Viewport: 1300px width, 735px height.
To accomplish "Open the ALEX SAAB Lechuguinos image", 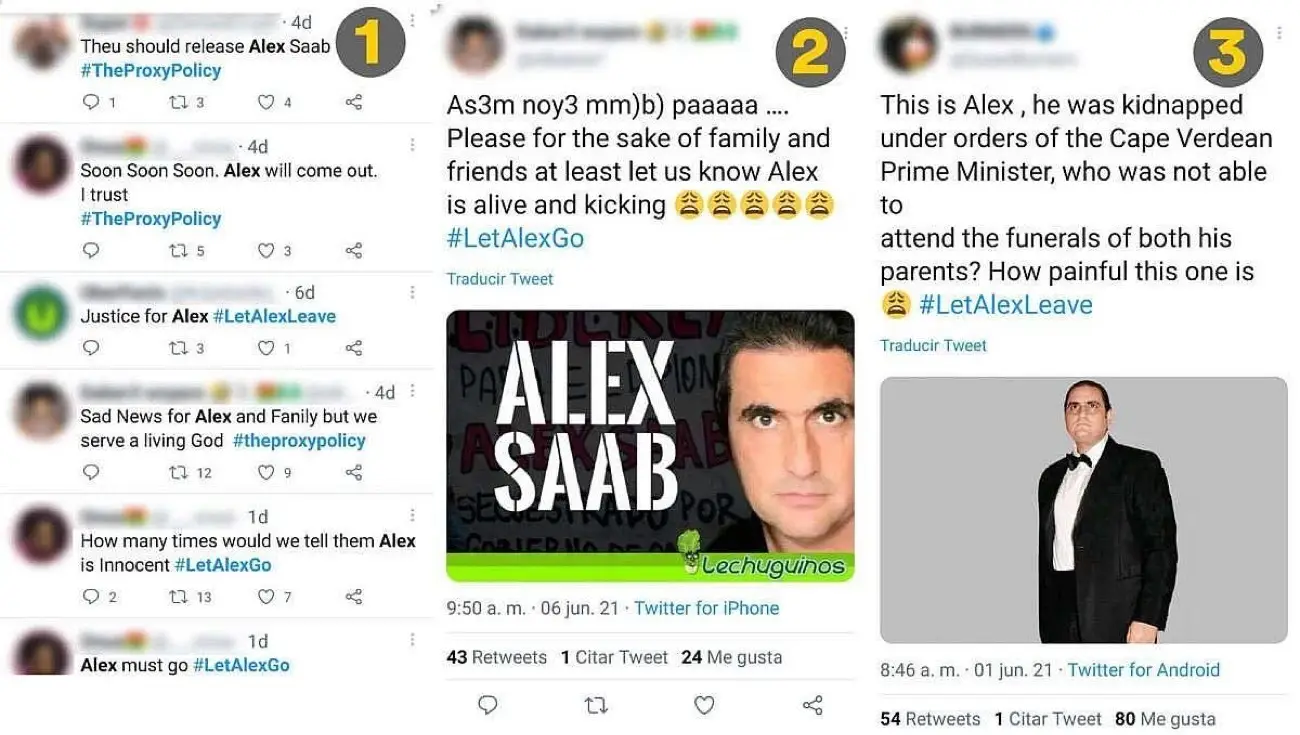I will [x=650, y=446].
